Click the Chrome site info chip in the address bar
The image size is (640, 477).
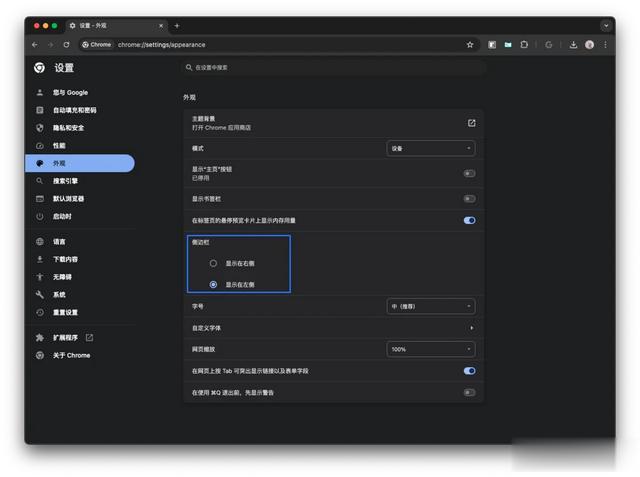coord(97,45)
